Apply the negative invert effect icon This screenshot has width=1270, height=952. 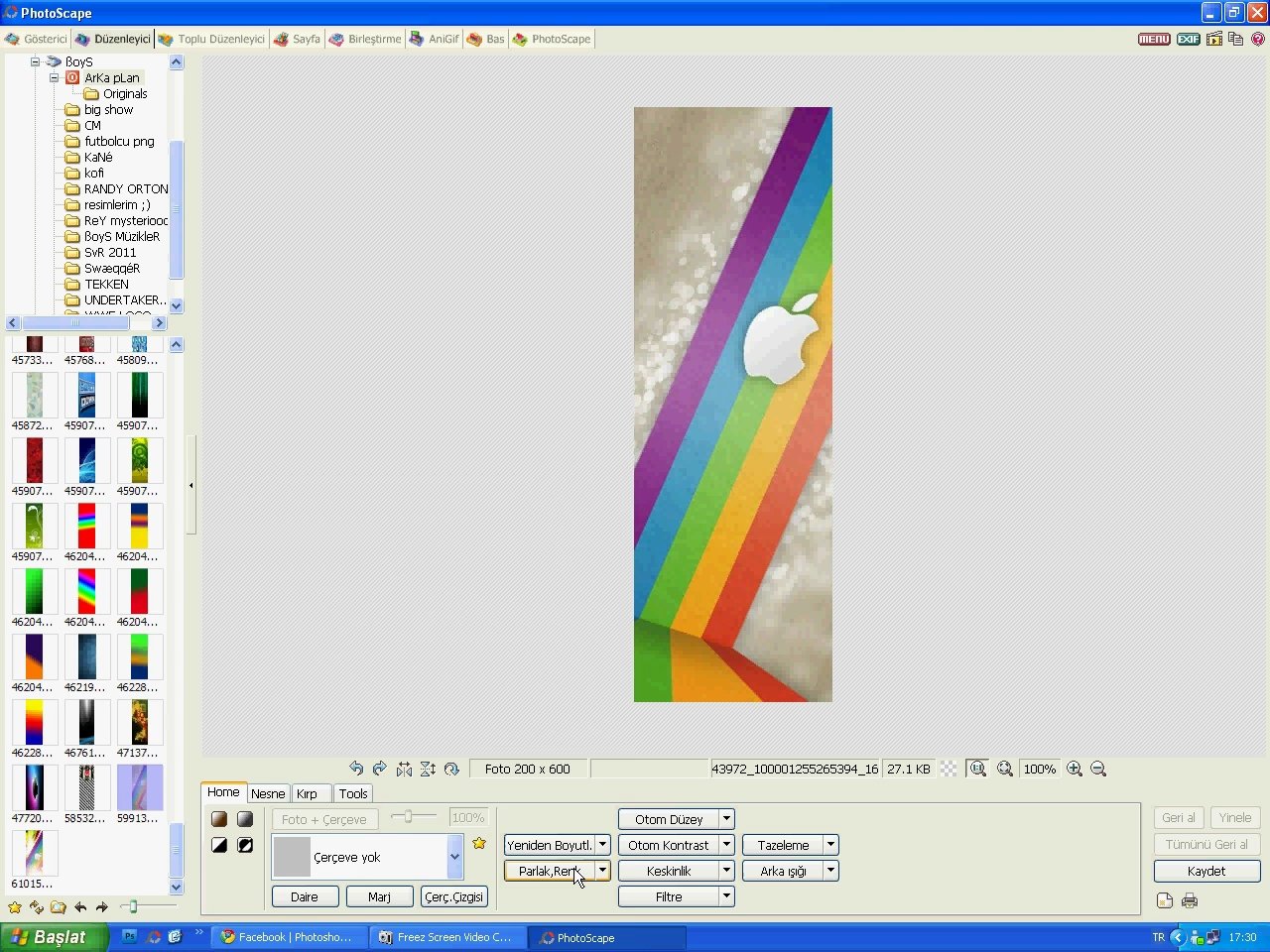[x=245, y=845]
